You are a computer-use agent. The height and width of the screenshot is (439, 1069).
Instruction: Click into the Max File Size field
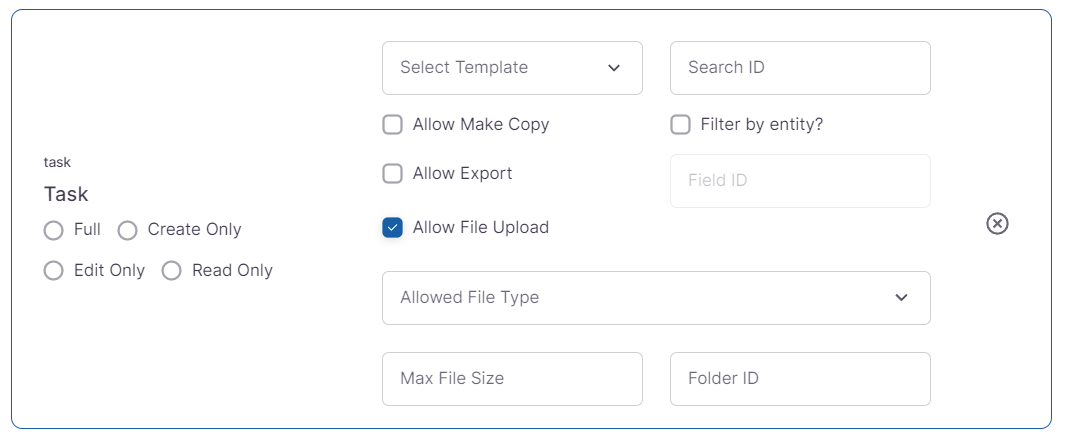512,379
